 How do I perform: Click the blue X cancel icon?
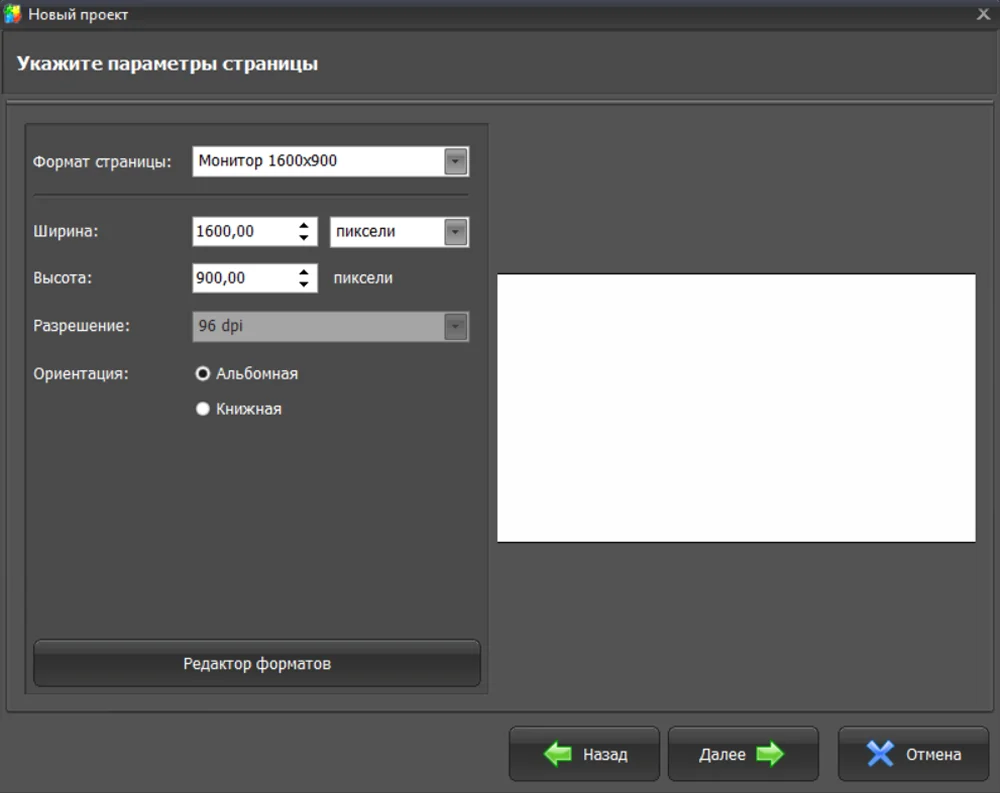click(880, 753)
